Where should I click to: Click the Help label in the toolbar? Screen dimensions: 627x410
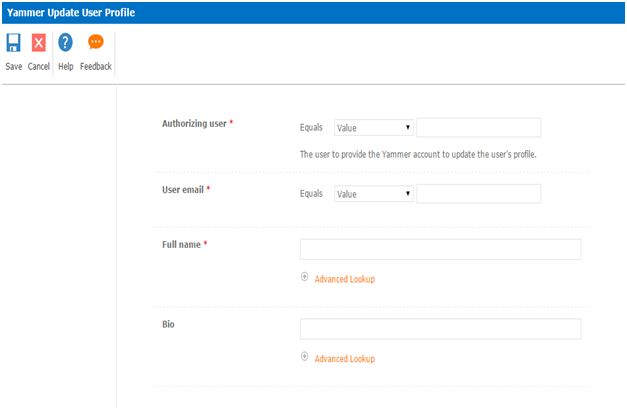point(66,67)
